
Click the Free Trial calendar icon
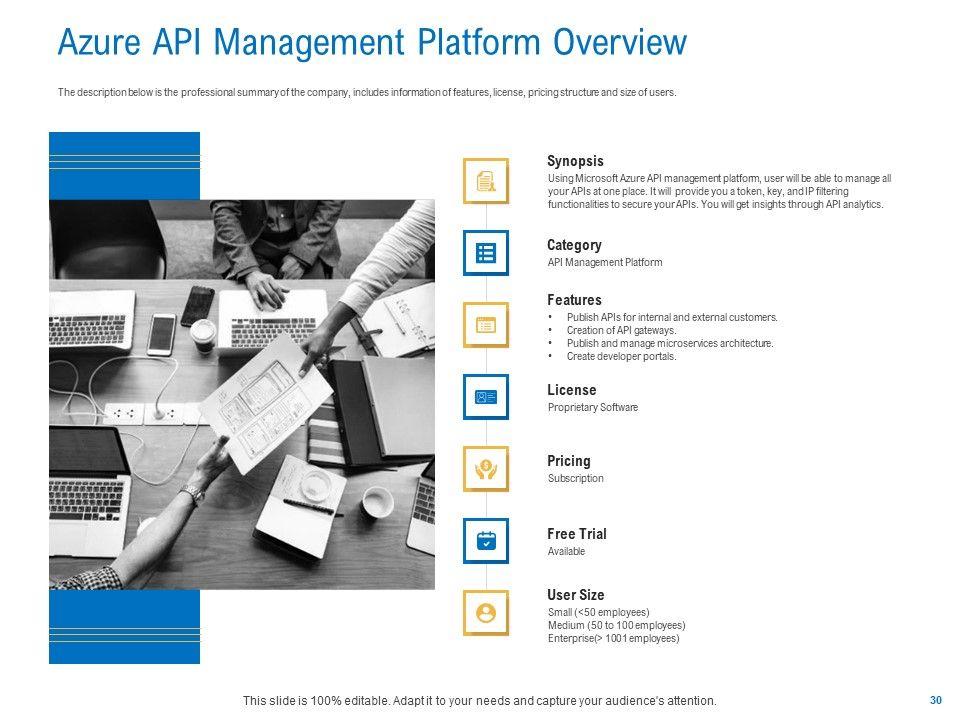point(486,541)
